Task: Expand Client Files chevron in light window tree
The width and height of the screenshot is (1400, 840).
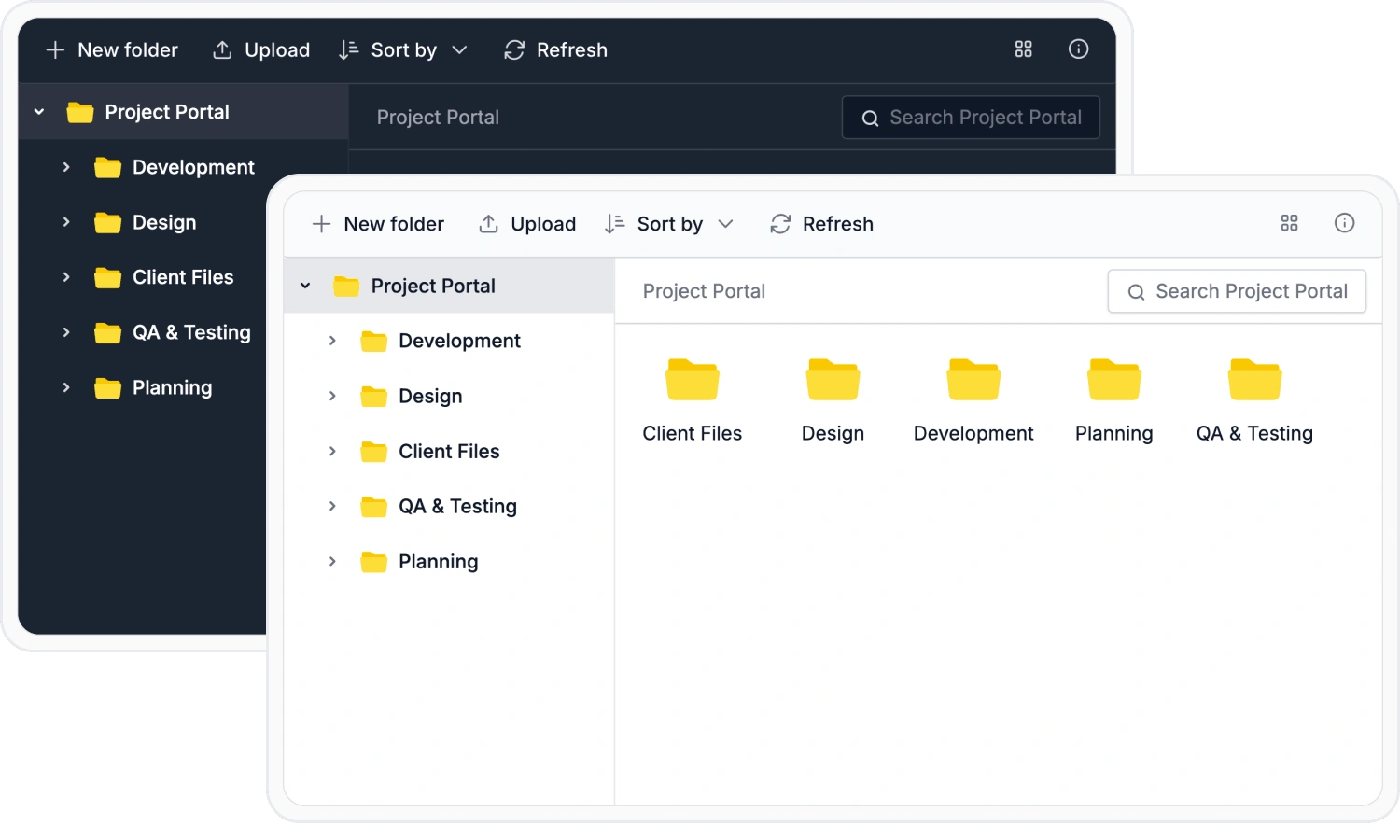Action: point(332,451)
